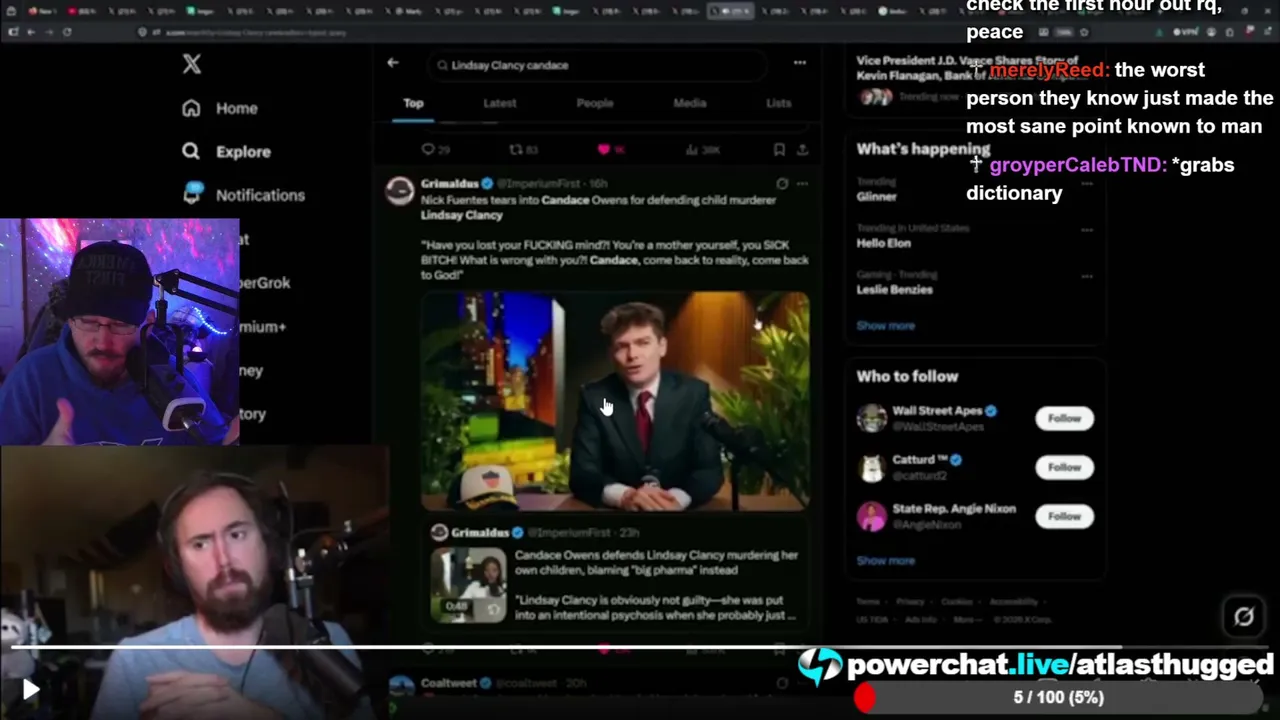Click the browser forward arrow
Viewport: 1280px width, 720px height.
[x=49, y=32]
